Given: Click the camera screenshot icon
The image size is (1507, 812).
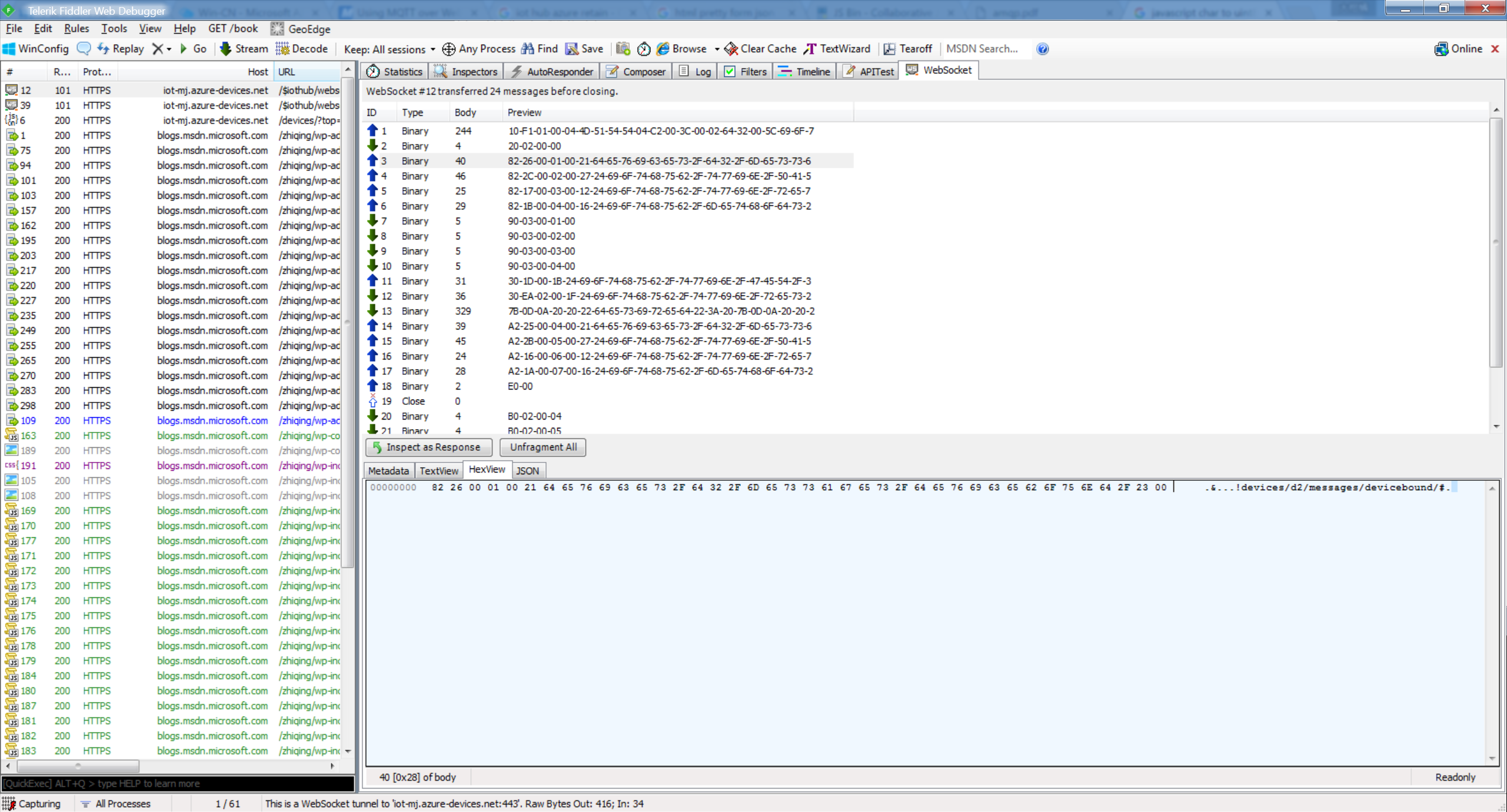Looking at the screenshot, I should tap(623, 49).
